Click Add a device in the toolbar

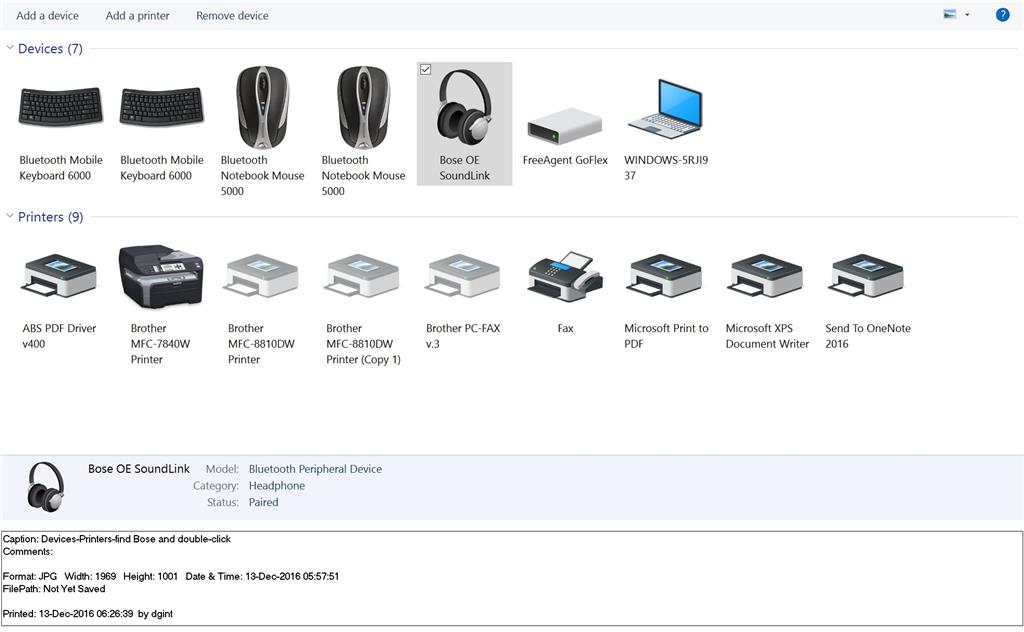pyautogui.click(x=48, y=16)
